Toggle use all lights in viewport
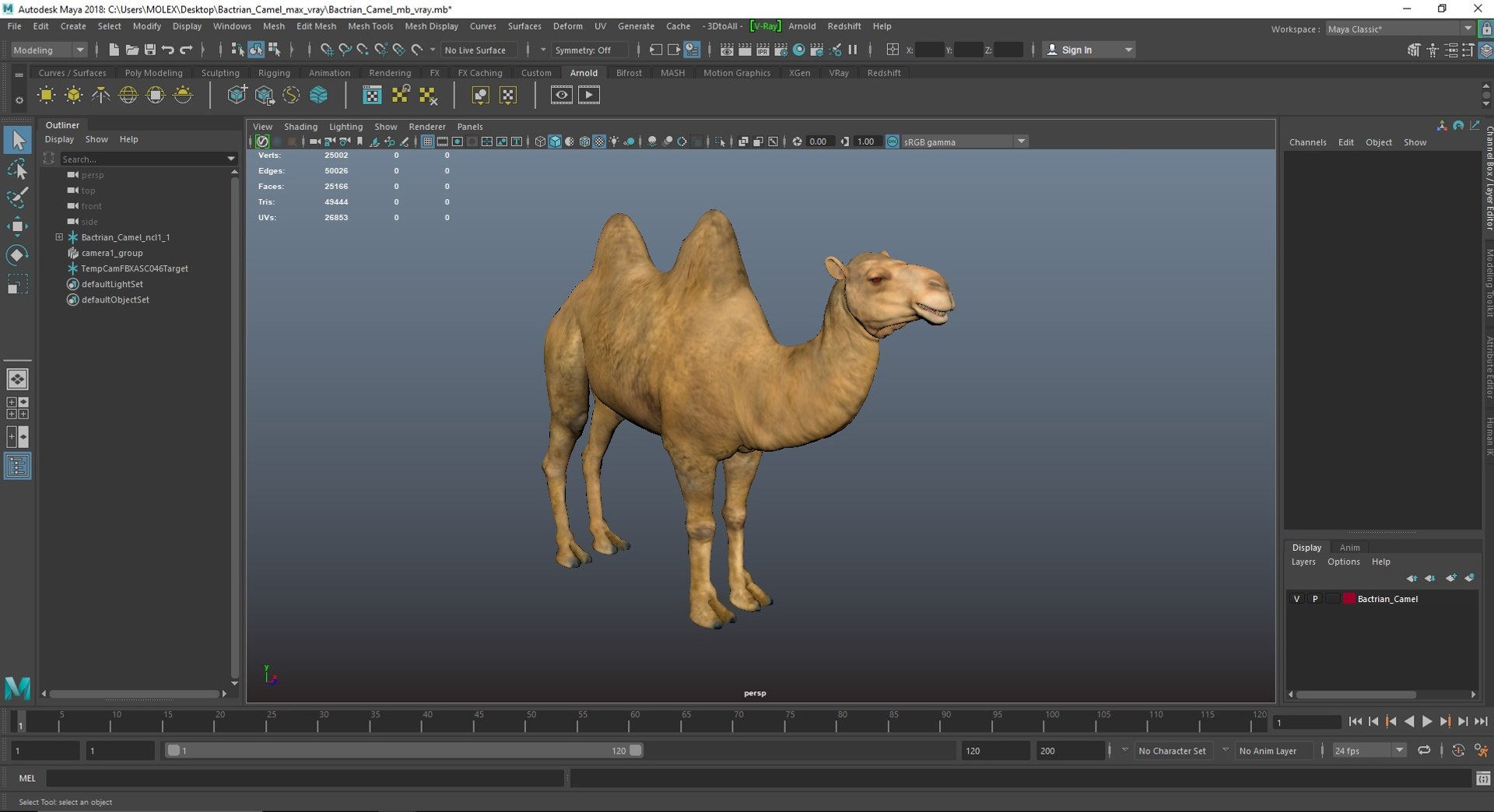 [x=615, y=142]
